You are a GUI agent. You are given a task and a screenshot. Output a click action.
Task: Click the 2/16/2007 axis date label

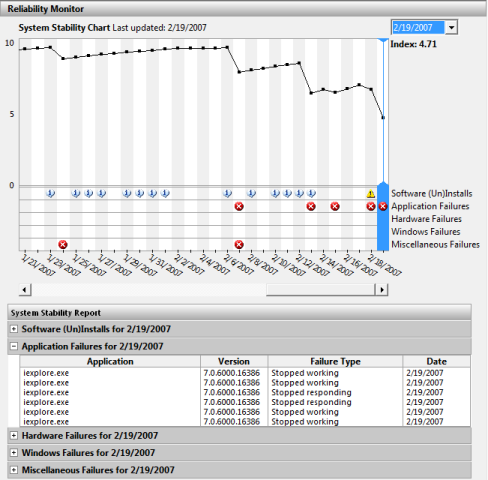pyautogui.click(x=359, y=265)
